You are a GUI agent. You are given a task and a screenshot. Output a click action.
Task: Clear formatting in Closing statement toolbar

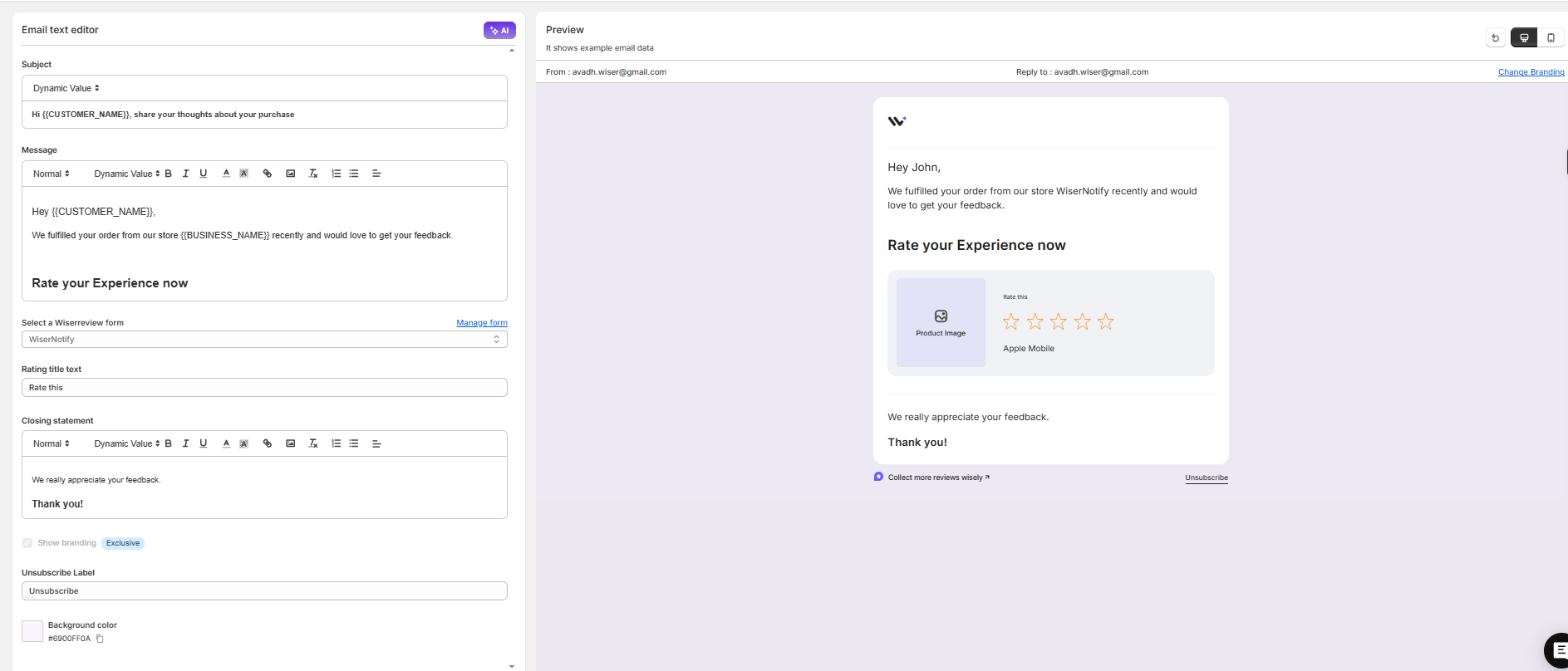(313, 443)
